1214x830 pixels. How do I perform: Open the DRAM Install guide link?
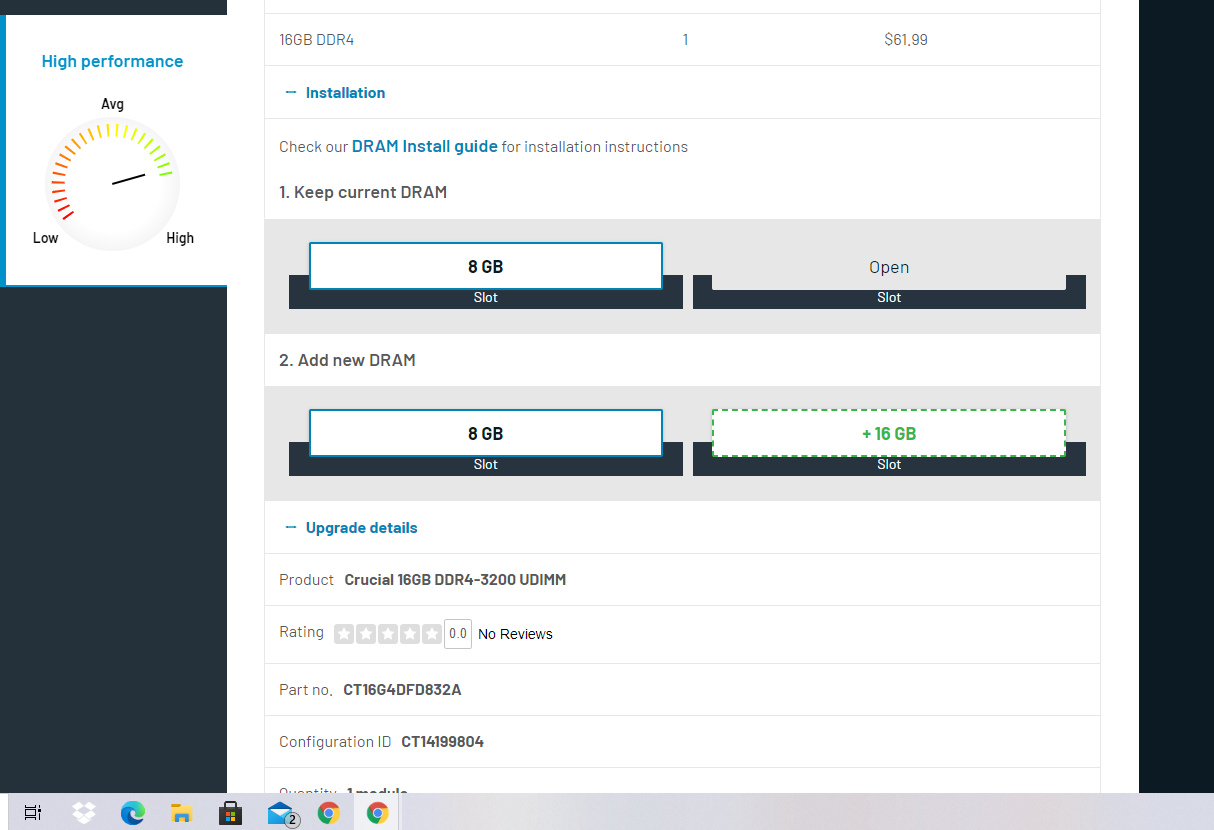pos(425,146)
